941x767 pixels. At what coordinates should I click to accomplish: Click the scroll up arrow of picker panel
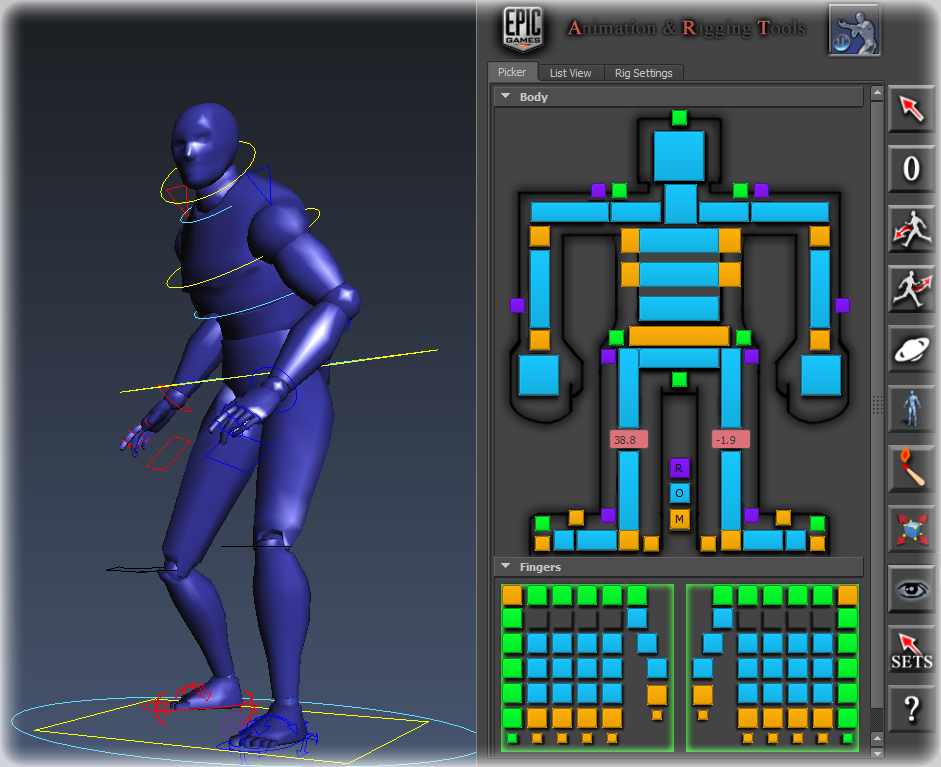(x=877, y=92)
